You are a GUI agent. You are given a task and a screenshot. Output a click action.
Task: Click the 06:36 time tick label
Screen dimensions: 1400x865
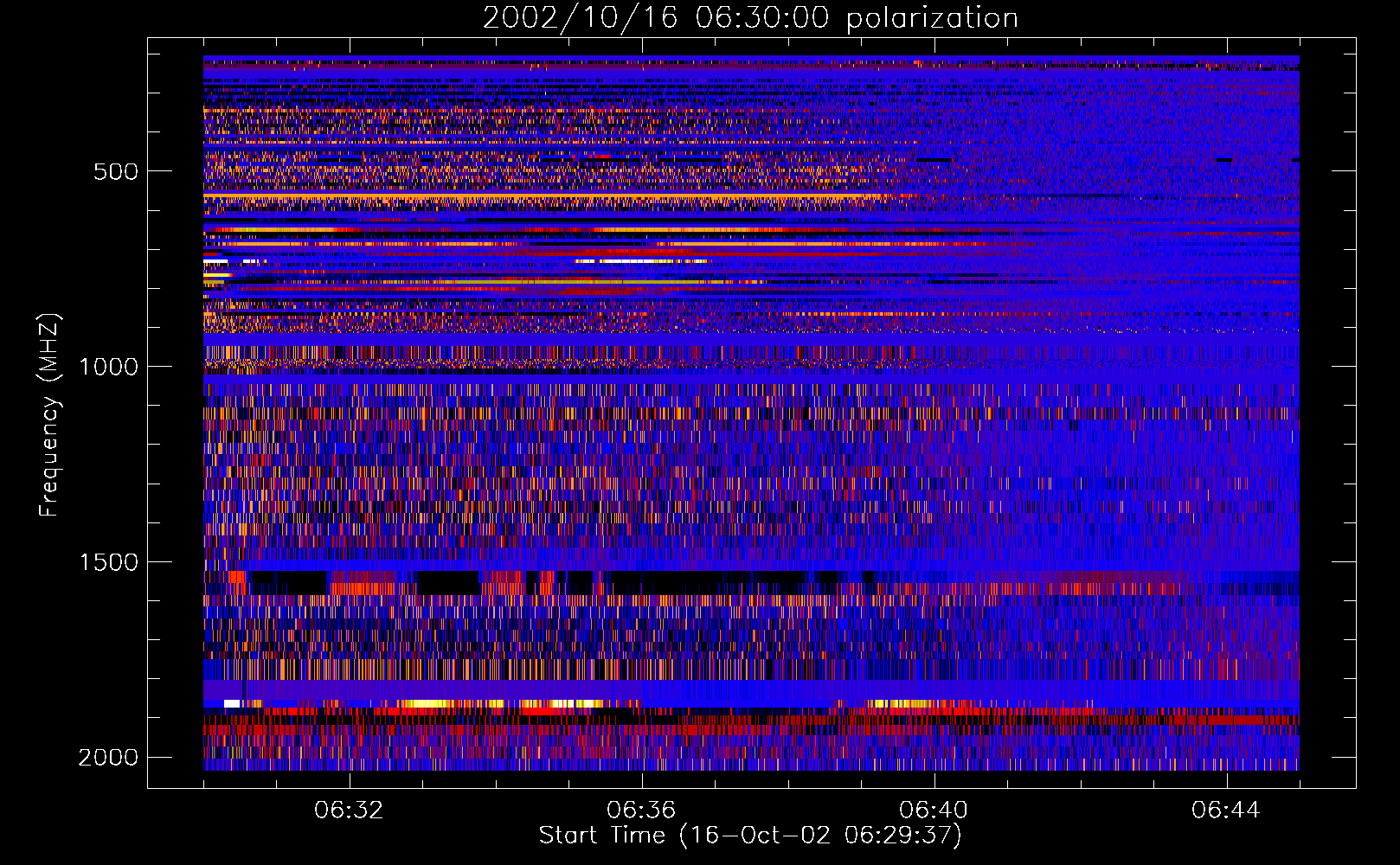click(641, 811)
